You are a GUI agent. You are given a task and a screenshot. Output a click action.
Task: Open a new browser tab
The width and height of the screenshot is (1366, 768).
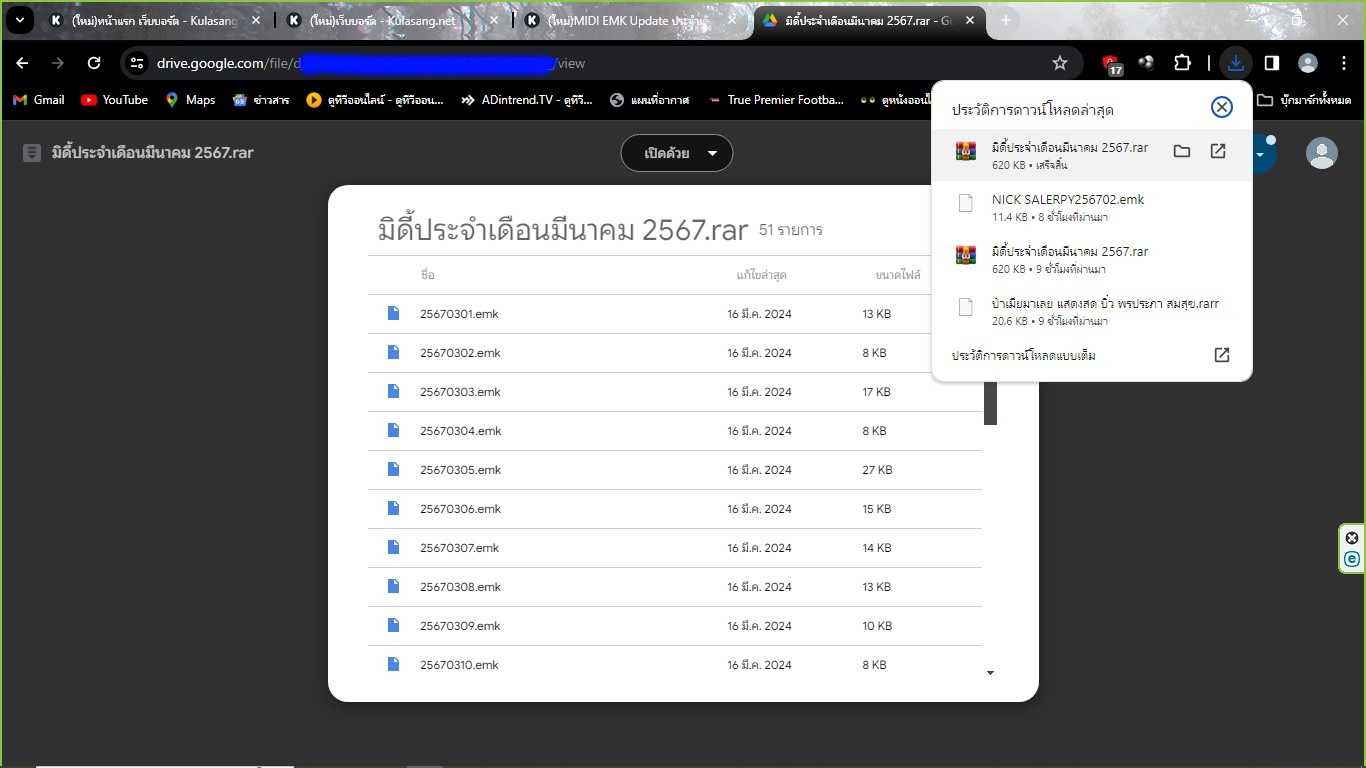pos(1006,20)
